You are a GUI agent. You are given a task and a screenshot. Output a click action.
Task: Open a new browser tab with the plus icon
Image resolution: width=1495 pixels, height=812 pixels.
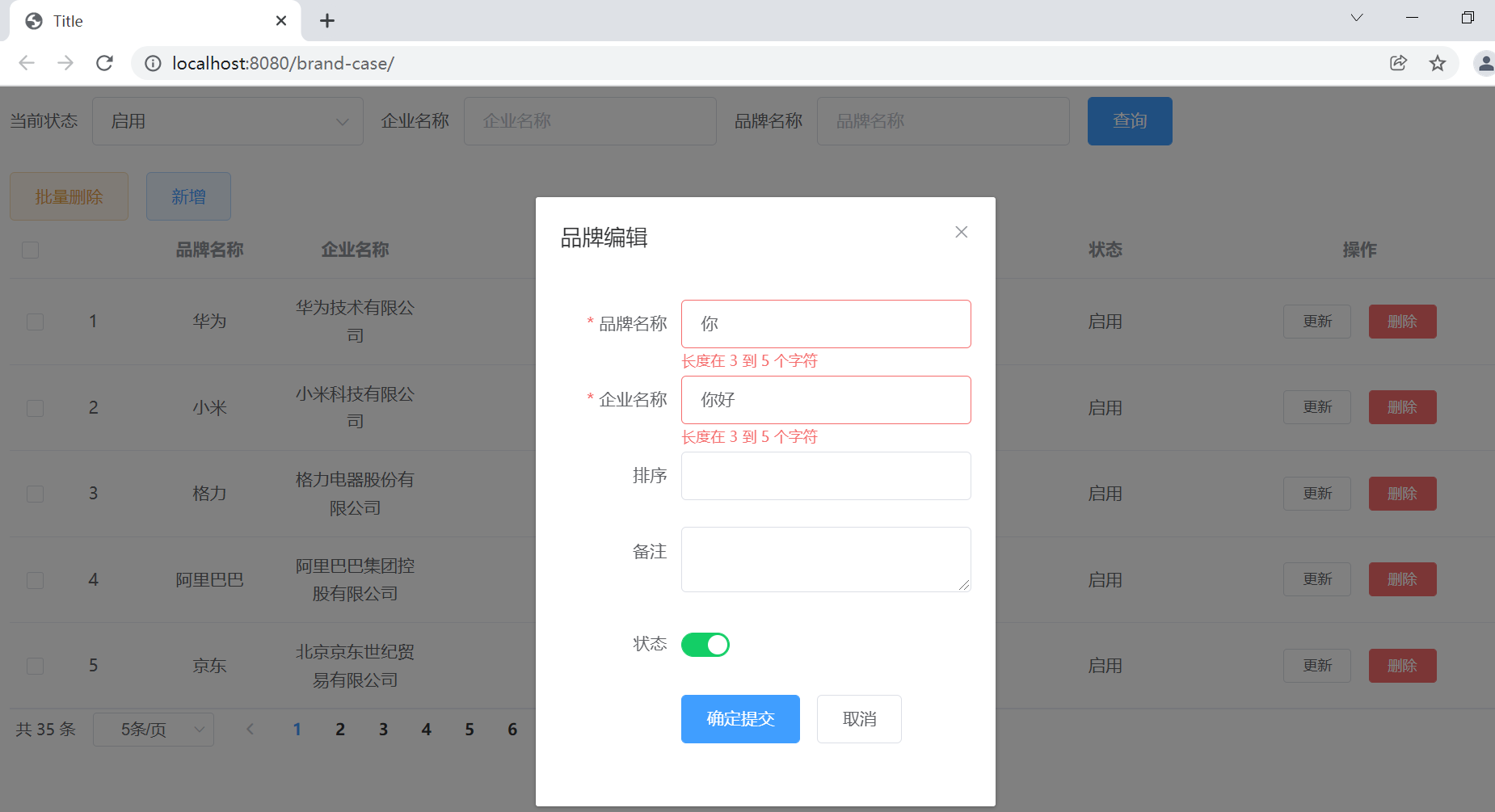click(x=327, y=20)
